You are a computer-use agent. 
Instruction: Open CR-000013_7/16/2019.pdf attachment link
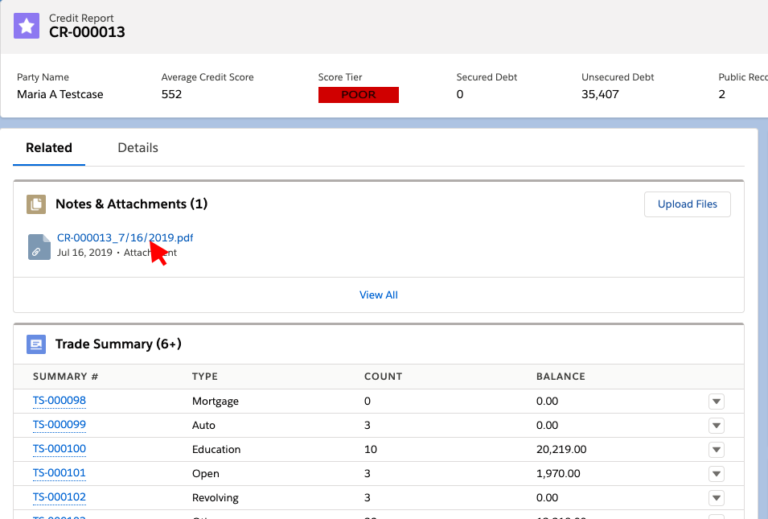pos(125,238)
